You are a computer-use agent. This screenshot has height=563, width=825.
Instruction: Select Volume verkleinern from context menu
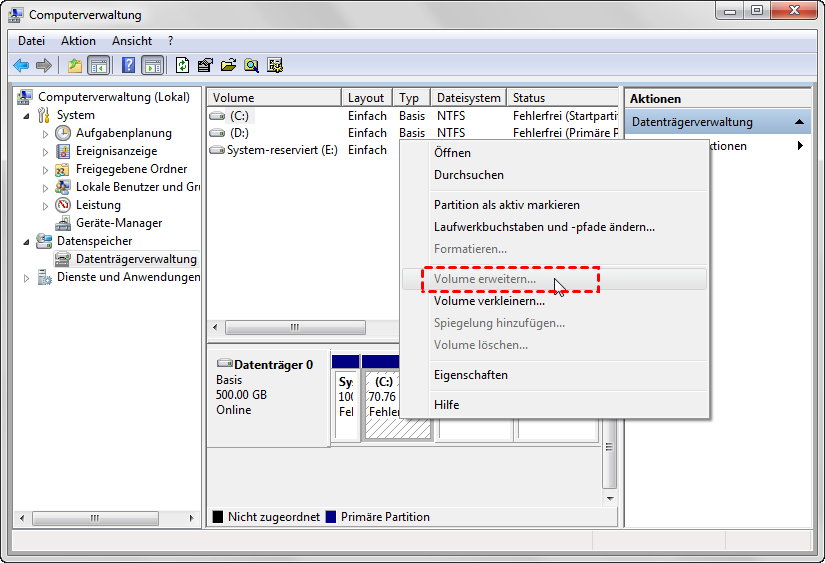(555, 301)
